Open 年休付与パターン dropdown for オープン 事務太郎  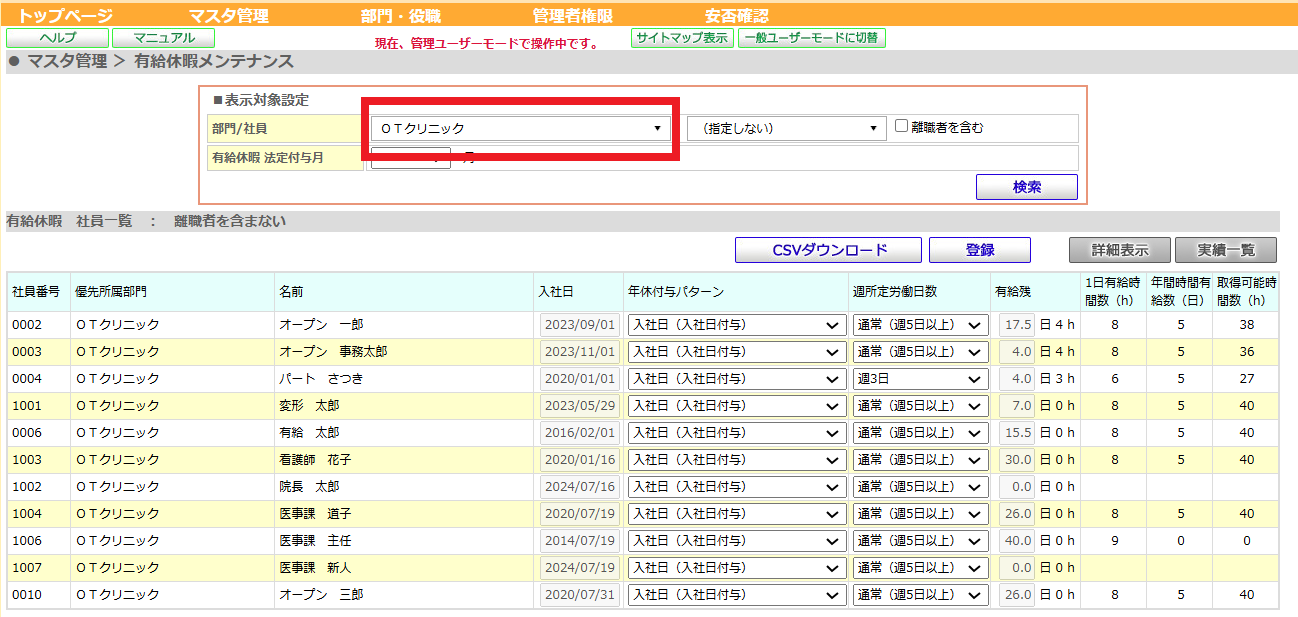pyautogui.click(x=737, y=352)
